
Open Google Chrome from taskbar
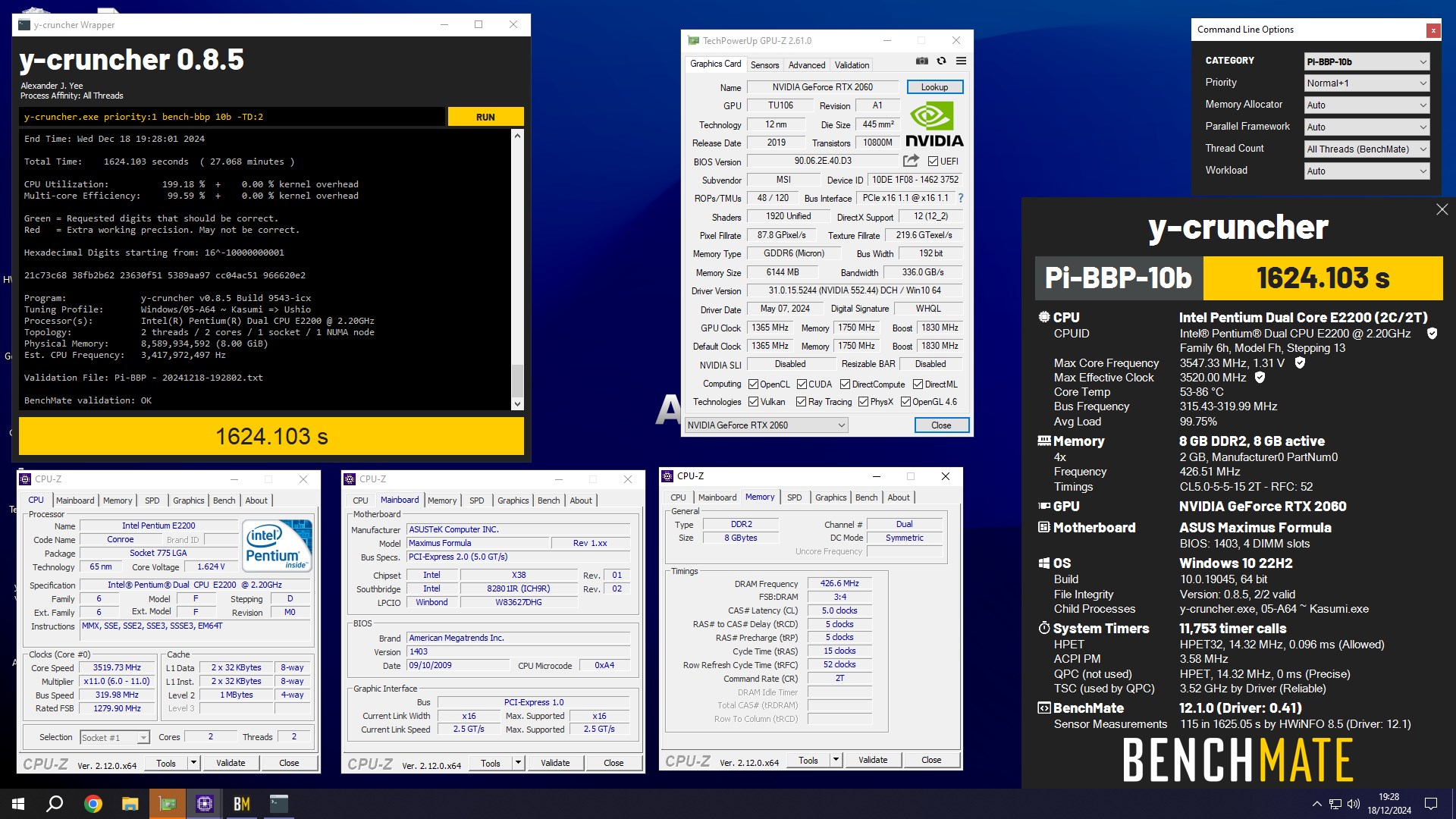(x=93, y=804)
